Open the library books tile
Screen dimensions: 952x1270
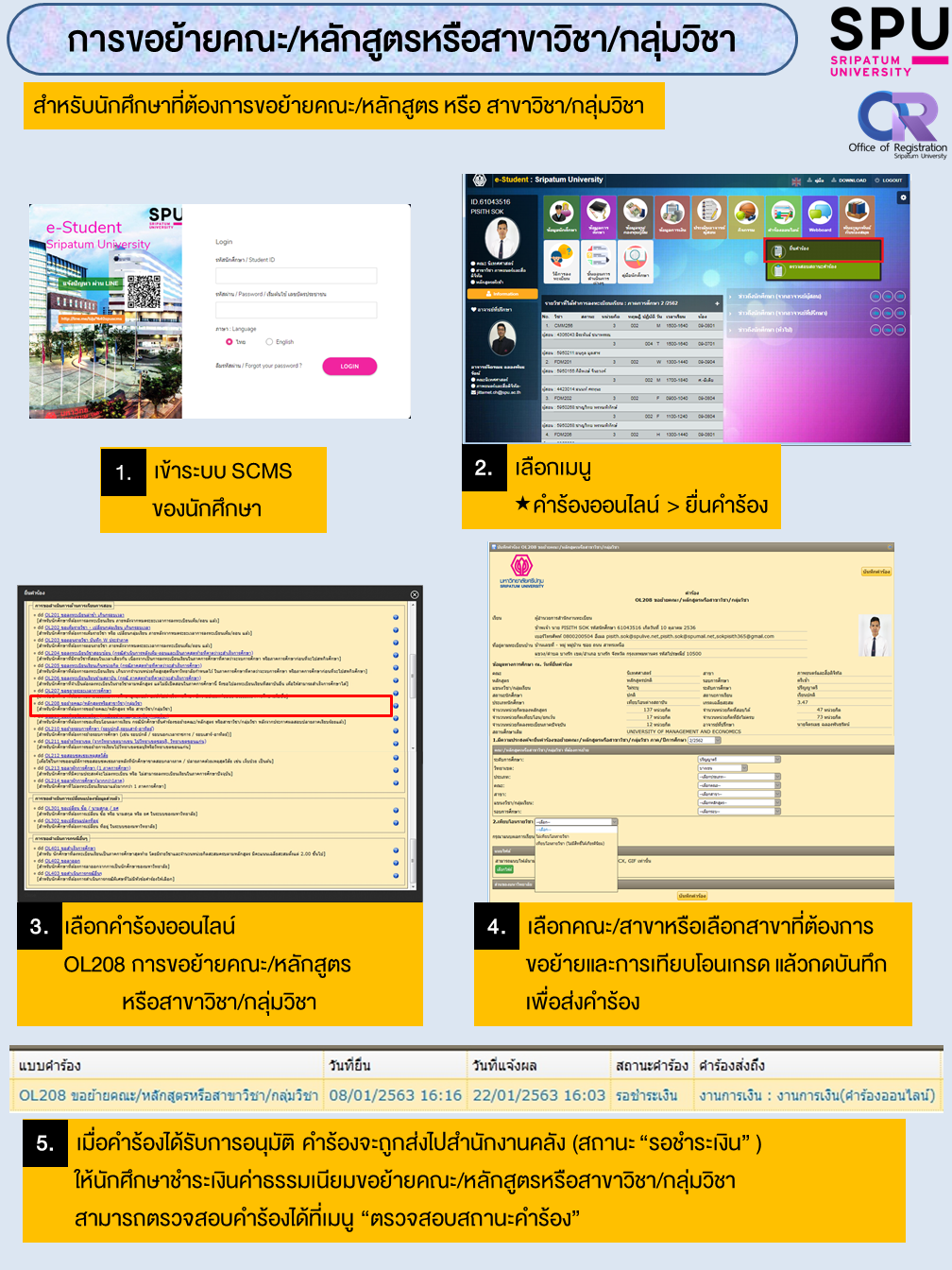coord(857,216)
